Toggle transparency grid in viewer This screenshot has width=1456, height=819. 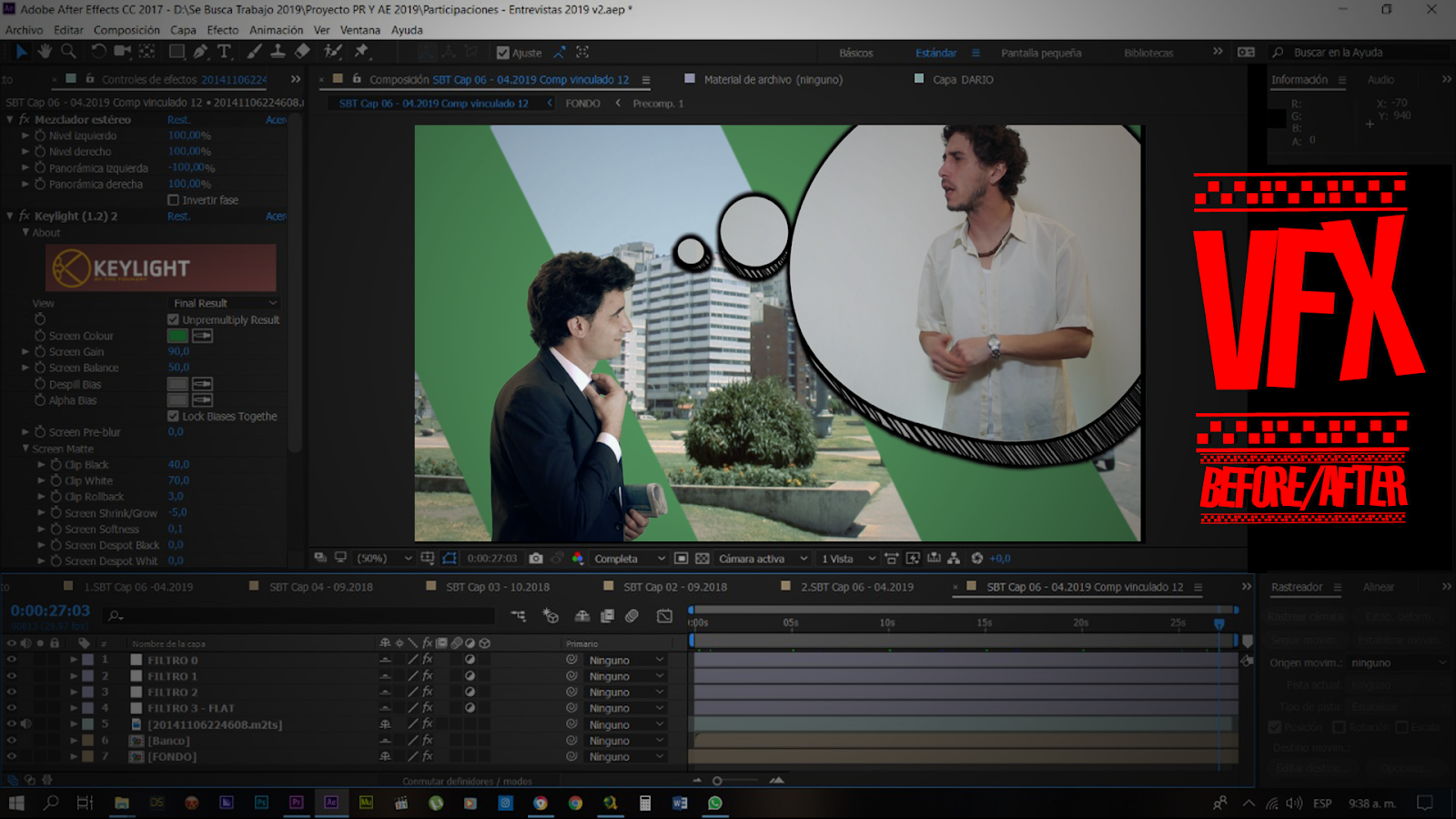click(703, 558)
